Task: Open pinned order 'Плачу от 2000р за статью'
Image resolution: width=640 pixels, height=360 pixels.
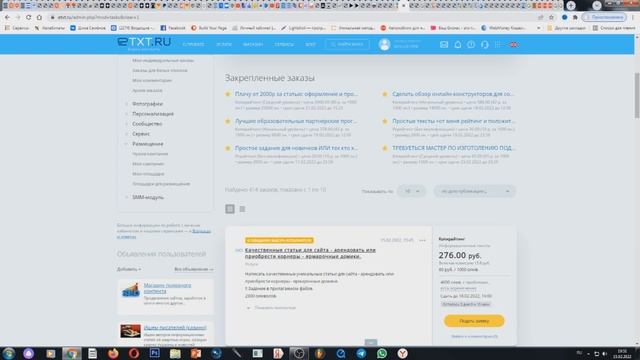Action: 296,94
